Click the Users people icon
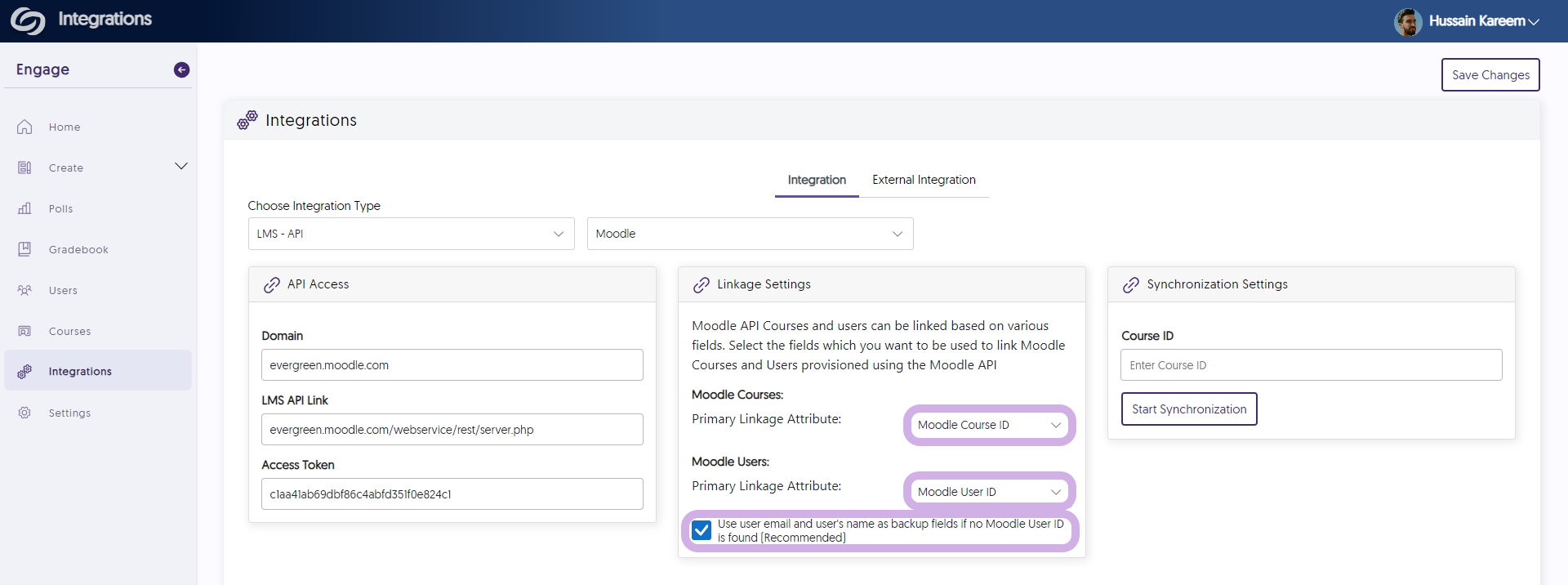Screen dimensions: 1568x585 [x=24, y=290]
